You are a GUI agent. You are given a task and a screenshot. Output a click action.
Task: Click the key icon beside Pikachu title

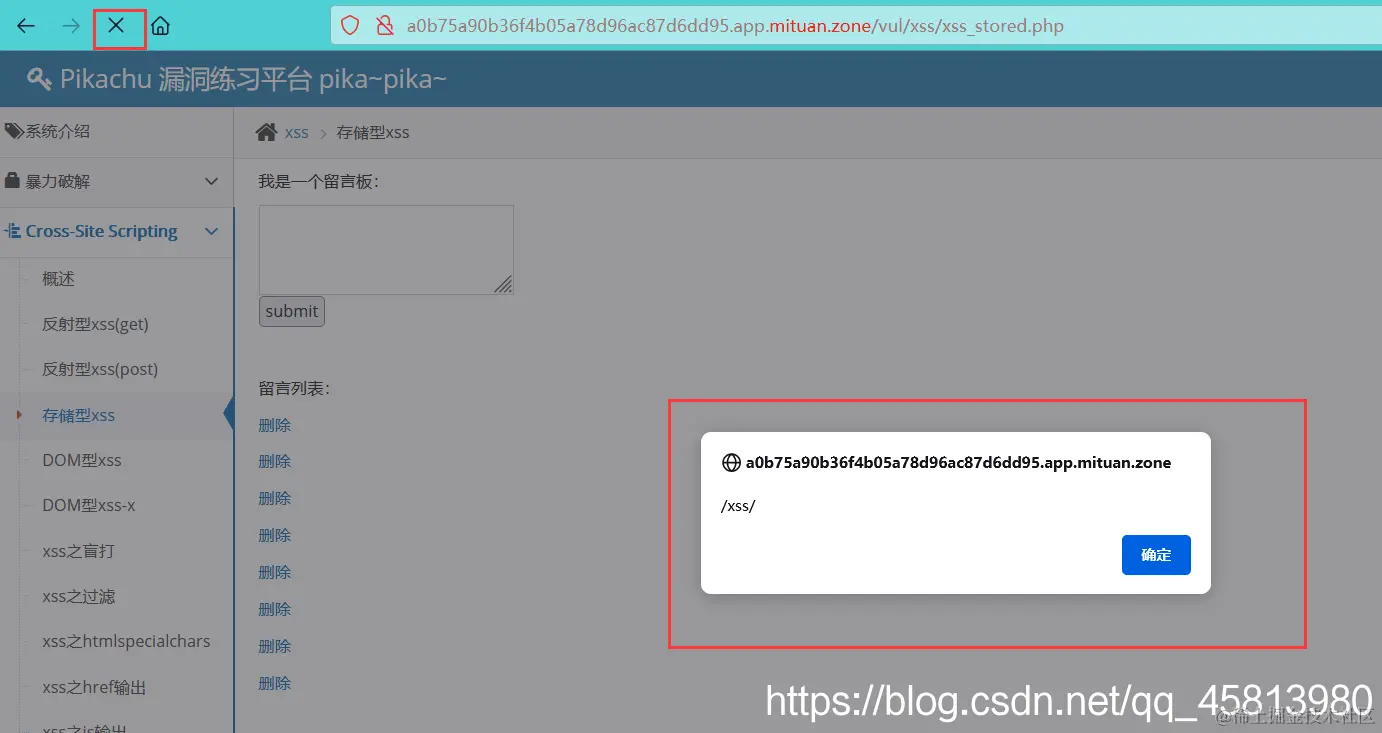point(39,79)
